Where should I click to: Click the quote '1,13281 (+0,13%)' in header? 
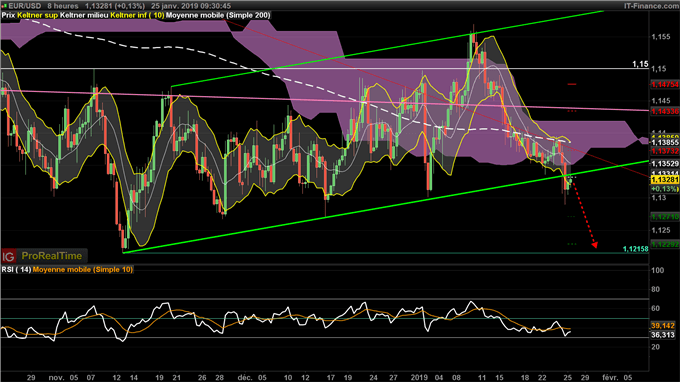pos(115,6)
